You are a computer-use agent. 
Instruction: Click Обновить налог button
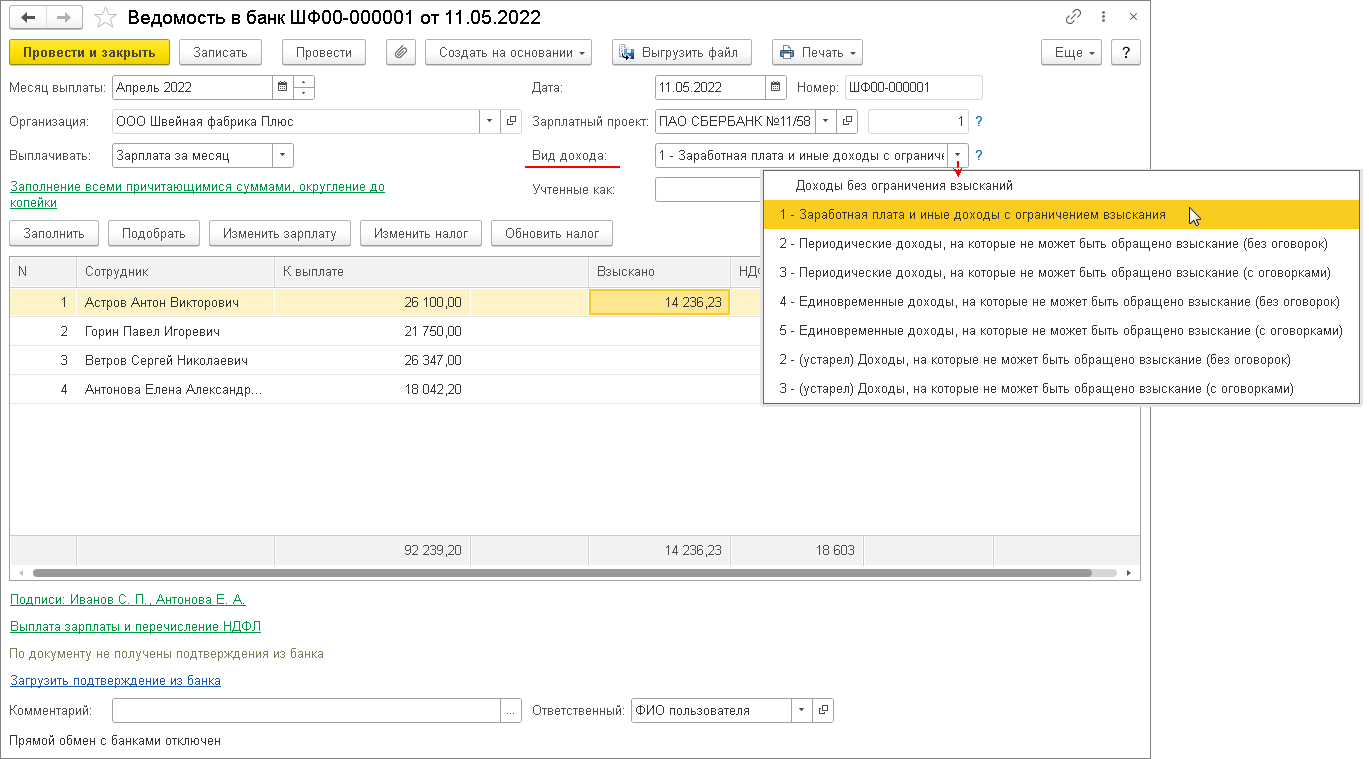pos(552,234)
